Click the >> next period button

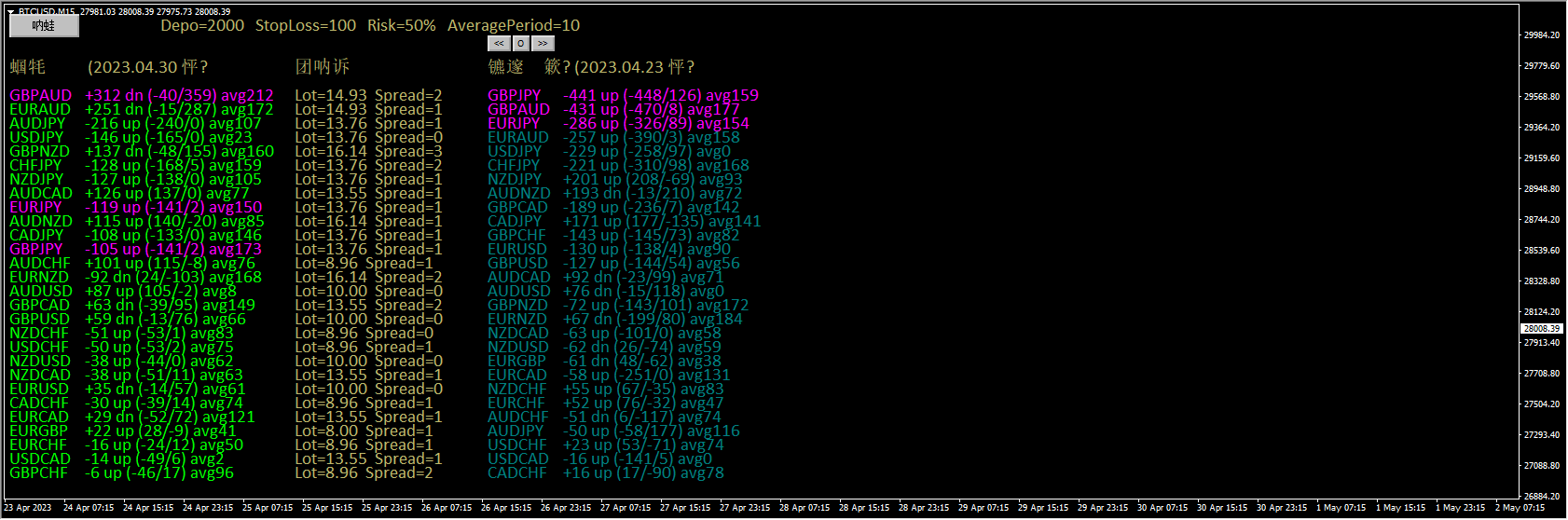point(543,43)
